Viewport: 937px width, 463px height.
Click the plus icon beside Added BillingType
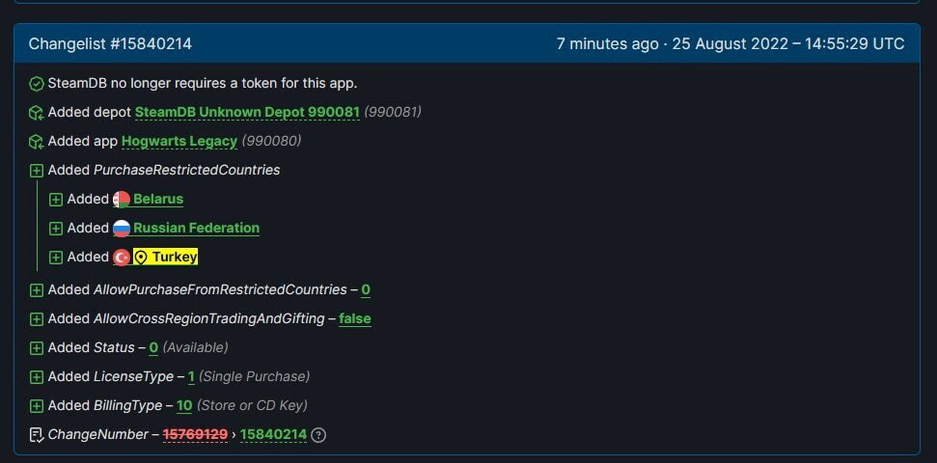tap(36, 406)
